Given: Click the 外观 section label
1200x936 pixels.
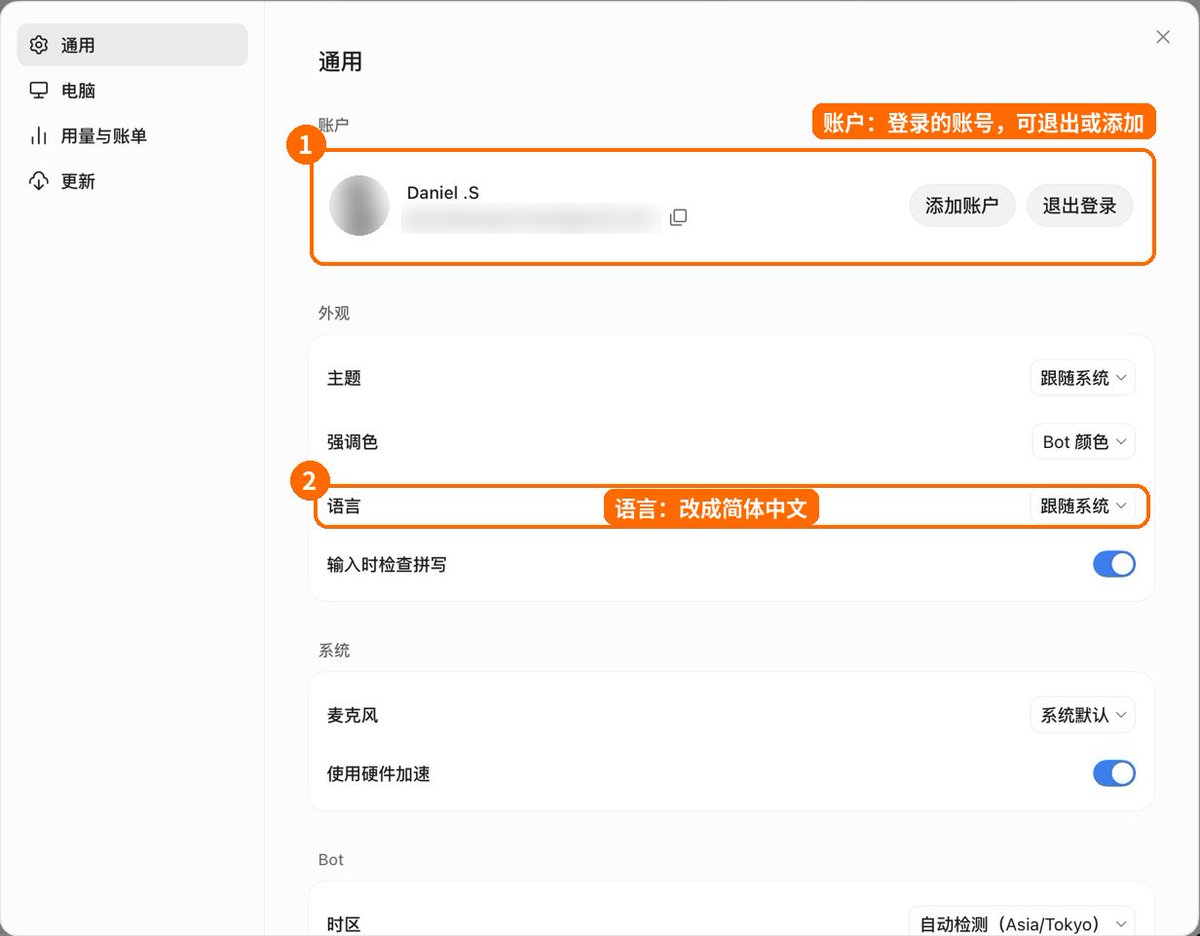Looking at the screenshot, I should point(334,313).
